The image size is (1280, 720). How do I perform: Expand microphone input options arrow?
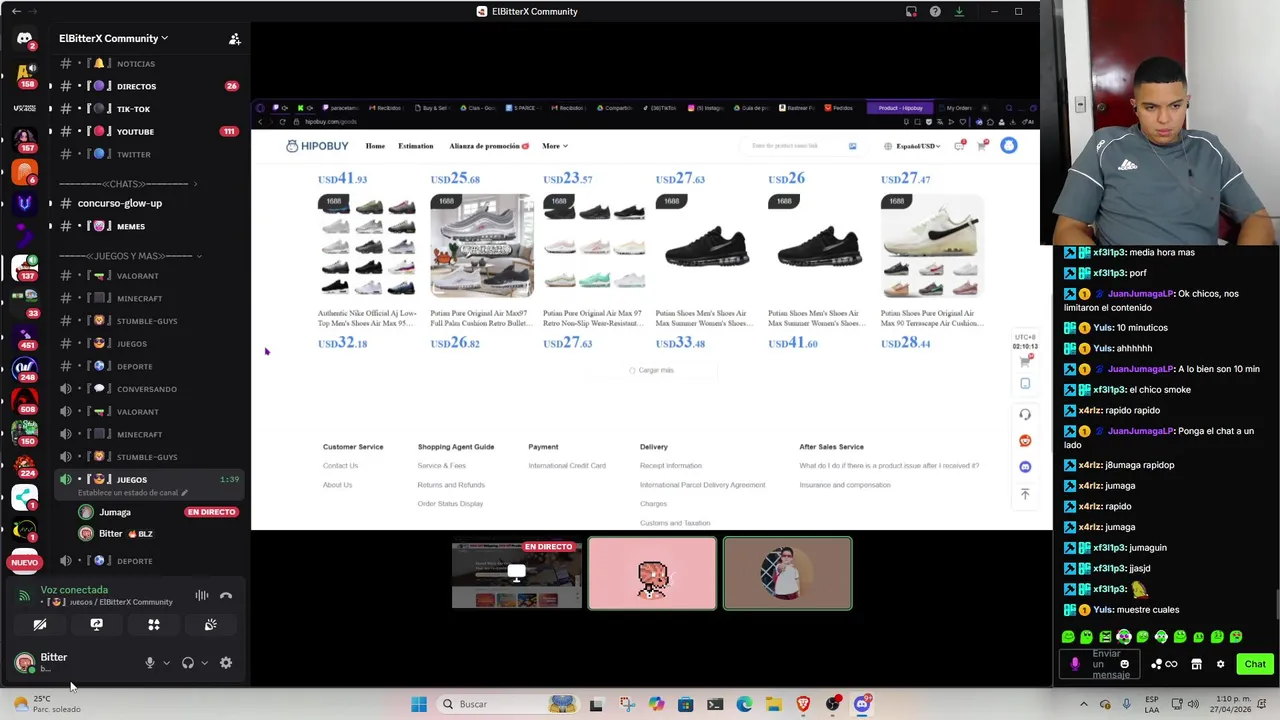[x=166, y=662]
